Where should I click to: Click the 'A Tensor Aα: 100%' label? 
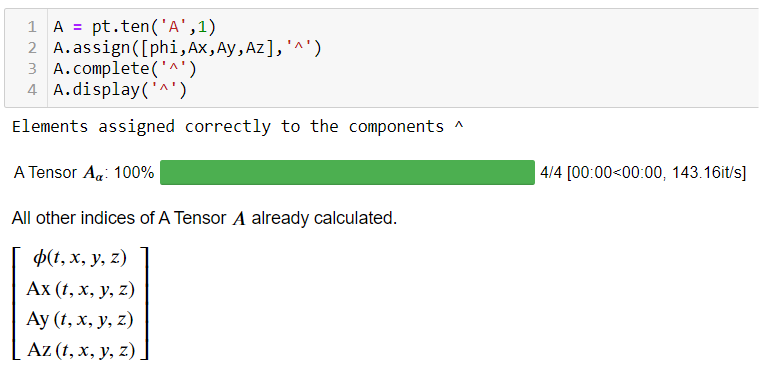pyautogui.click(x=84, y=173)
